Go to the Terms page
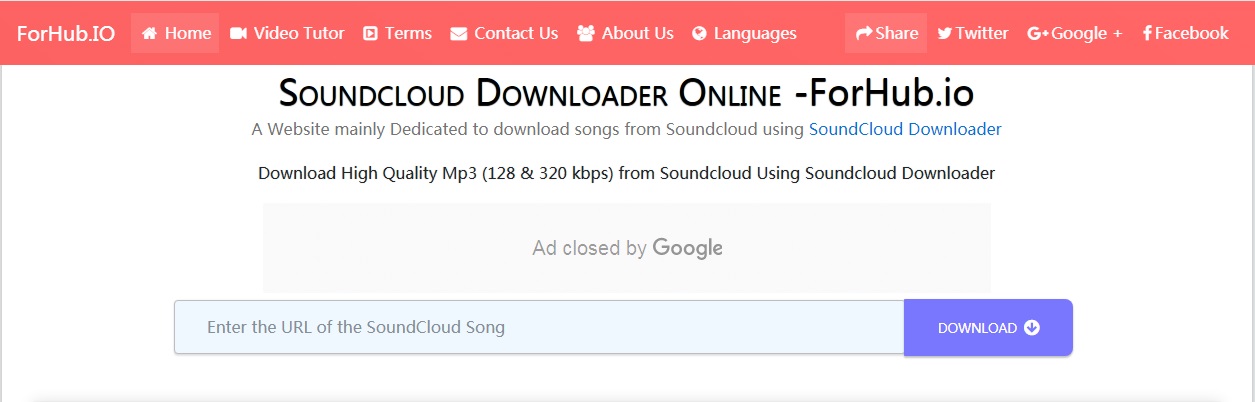Viewport: 1255px width, 402px height. (x=408, y=33)
